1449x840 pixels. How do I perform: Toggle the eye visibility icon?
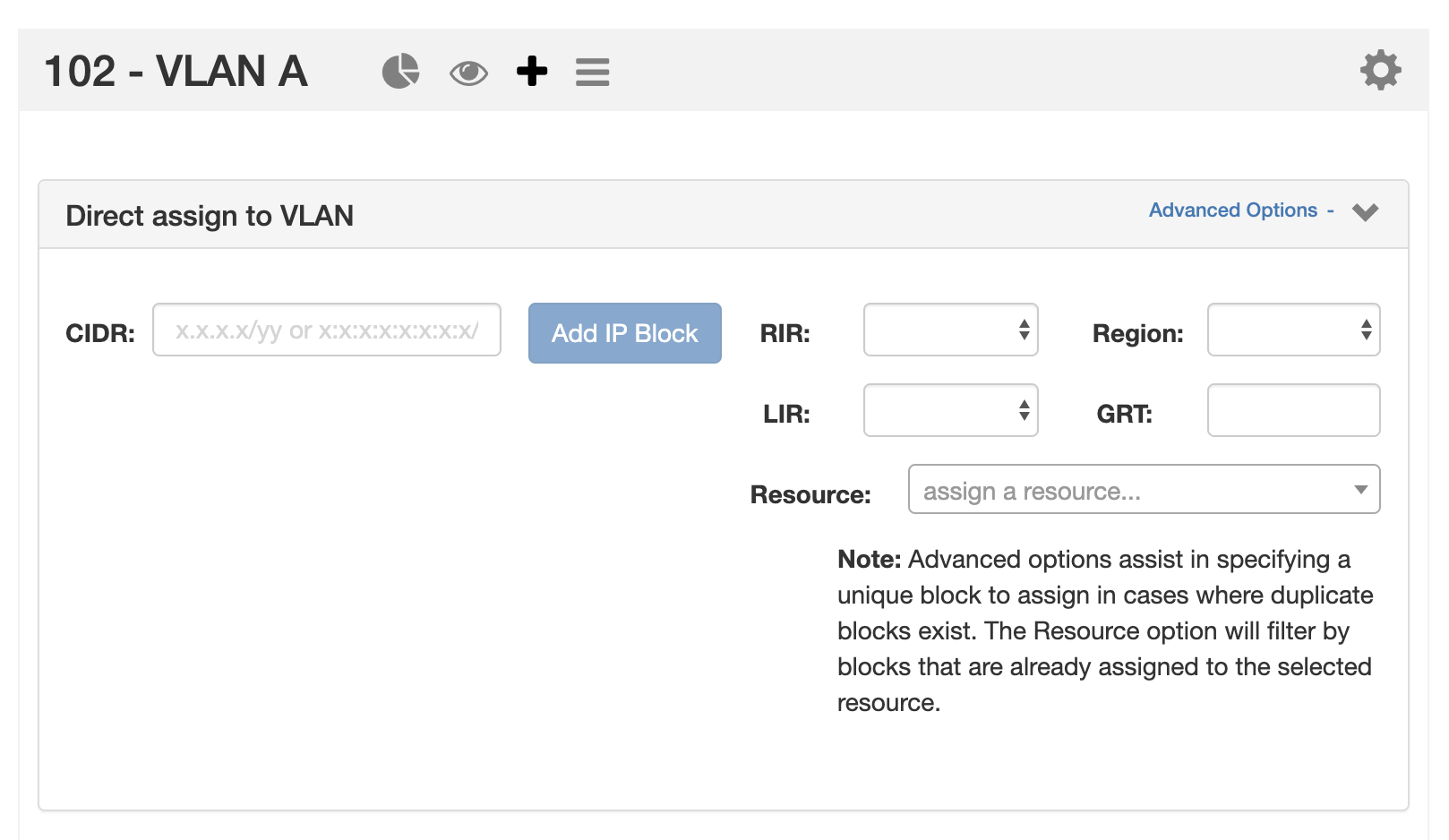(x=468, y=73)
